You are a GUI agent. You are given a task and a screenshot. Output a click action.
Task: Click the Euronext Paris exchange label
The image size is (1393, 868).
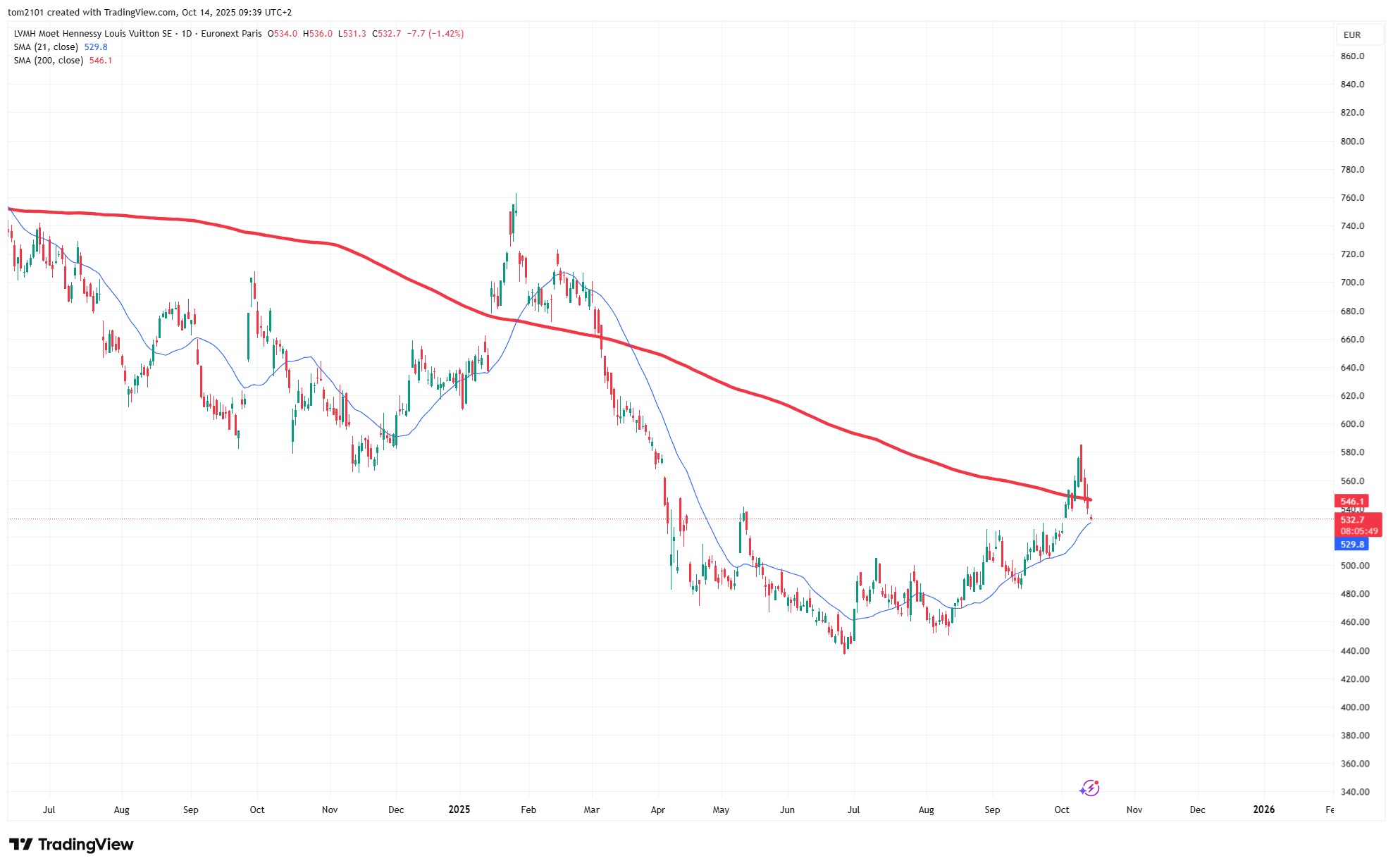[x=231, y=34]
